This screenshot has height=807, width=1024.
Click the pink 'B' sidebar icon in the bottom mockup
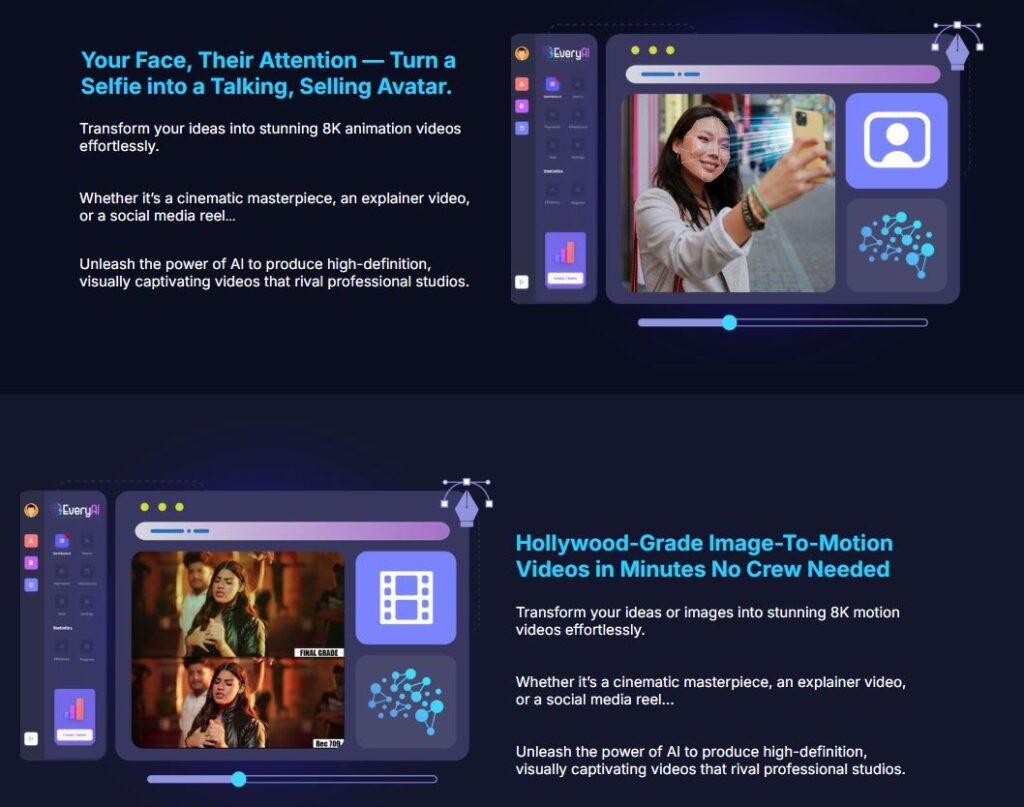tap(31, 563)
